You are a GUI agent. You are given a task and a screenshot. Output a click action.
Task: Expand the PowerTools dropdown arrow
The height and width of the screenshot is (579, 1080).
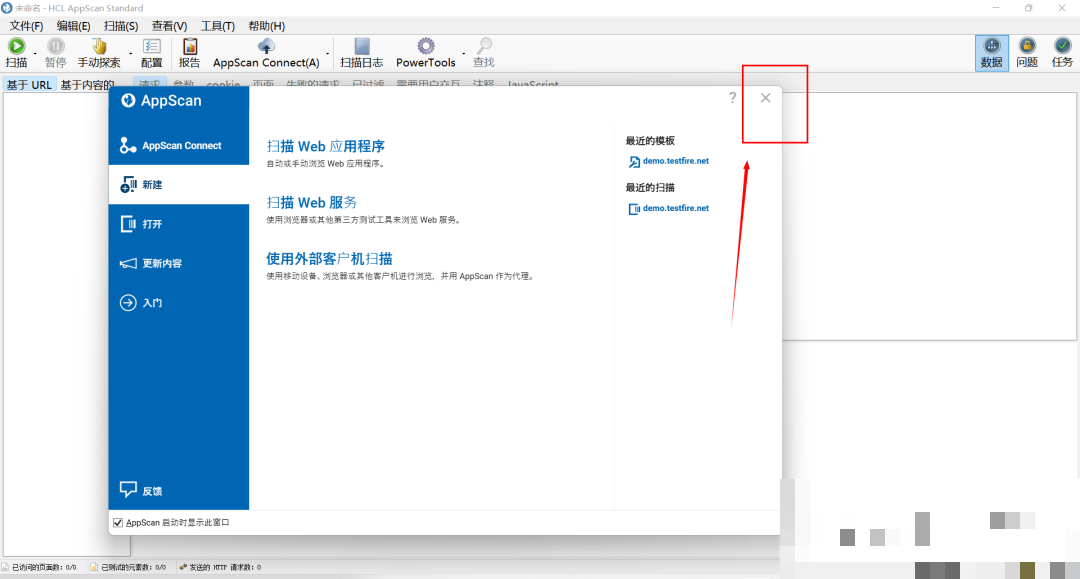coord(464,53)
